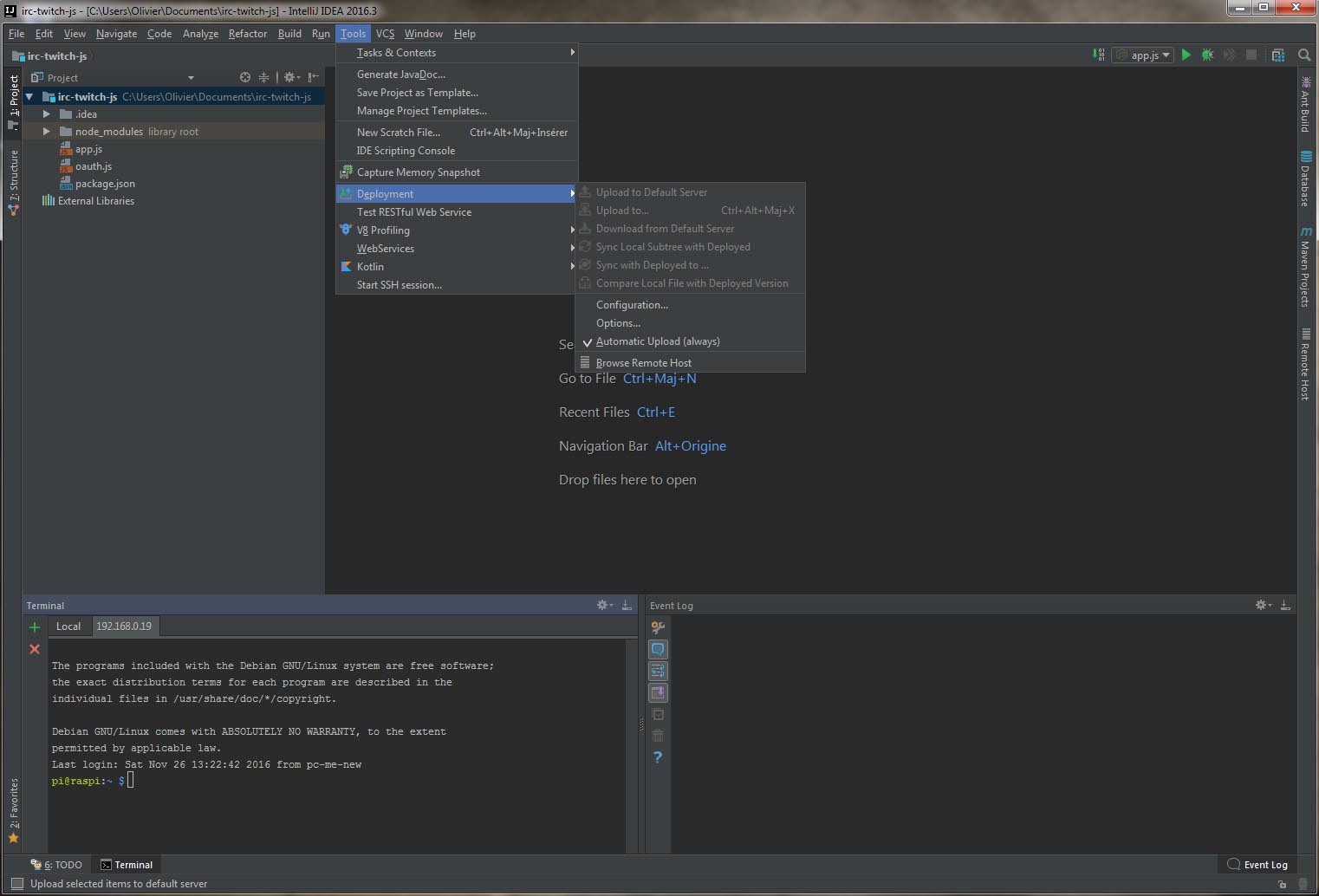
Task: Open the Project Structure icon
Action: pyautogui.click(x=1278, y=55)
